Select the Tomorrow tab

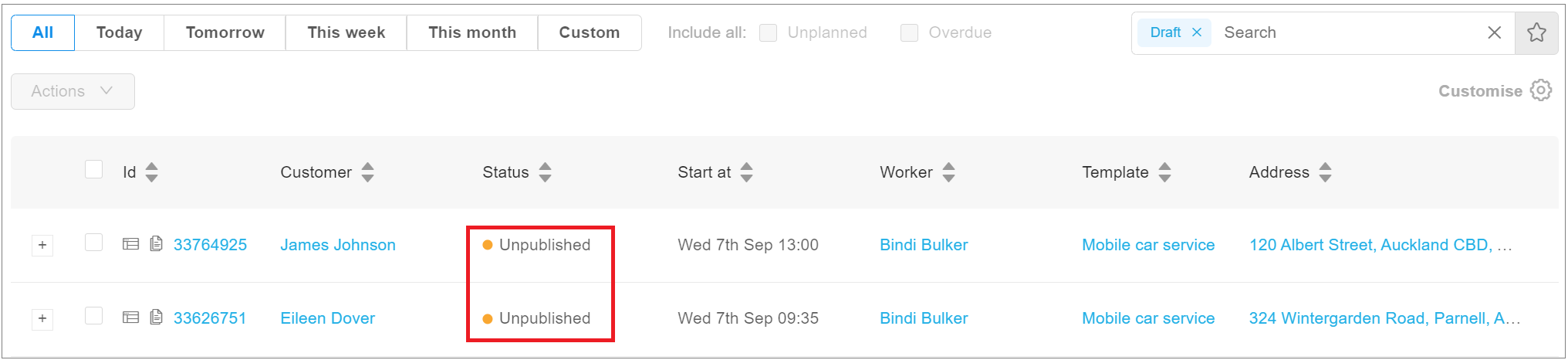225,32
